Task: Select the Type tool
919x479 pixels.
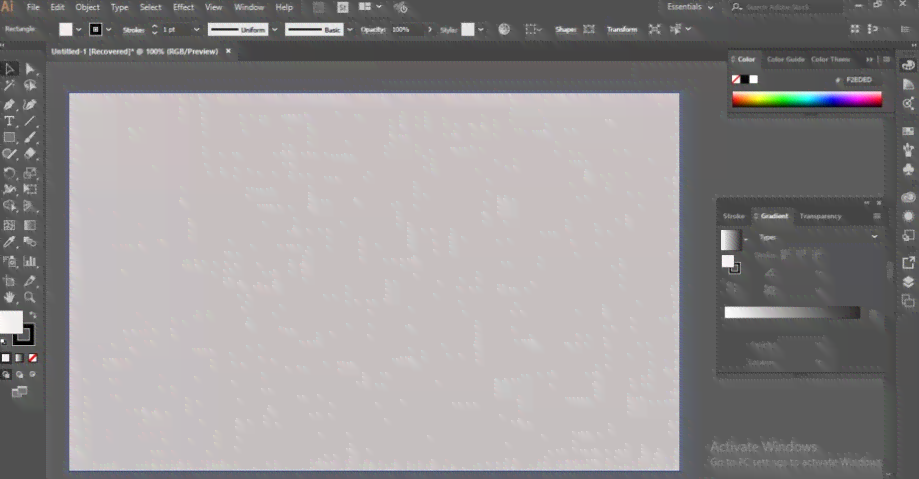Action: [9, 121]
